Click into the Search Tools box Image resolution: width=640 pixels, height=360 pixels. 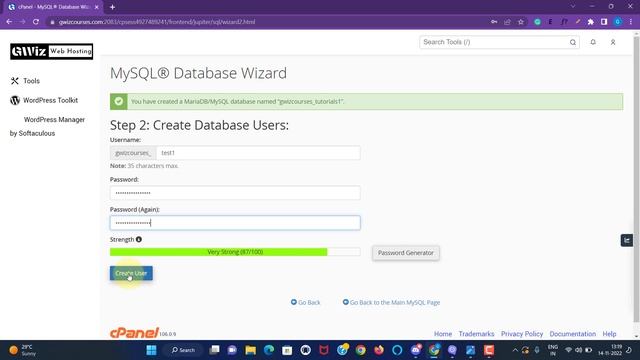pos(494,42)
